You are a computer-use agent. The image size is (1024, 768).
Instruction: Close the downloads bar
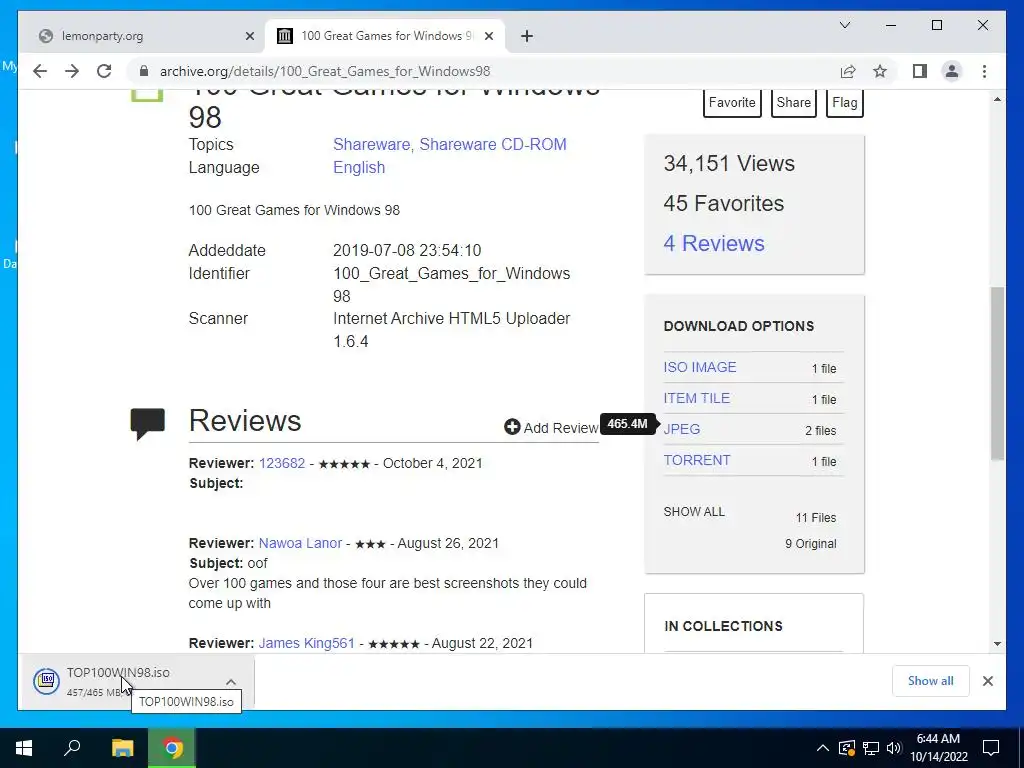click(987, 681)
